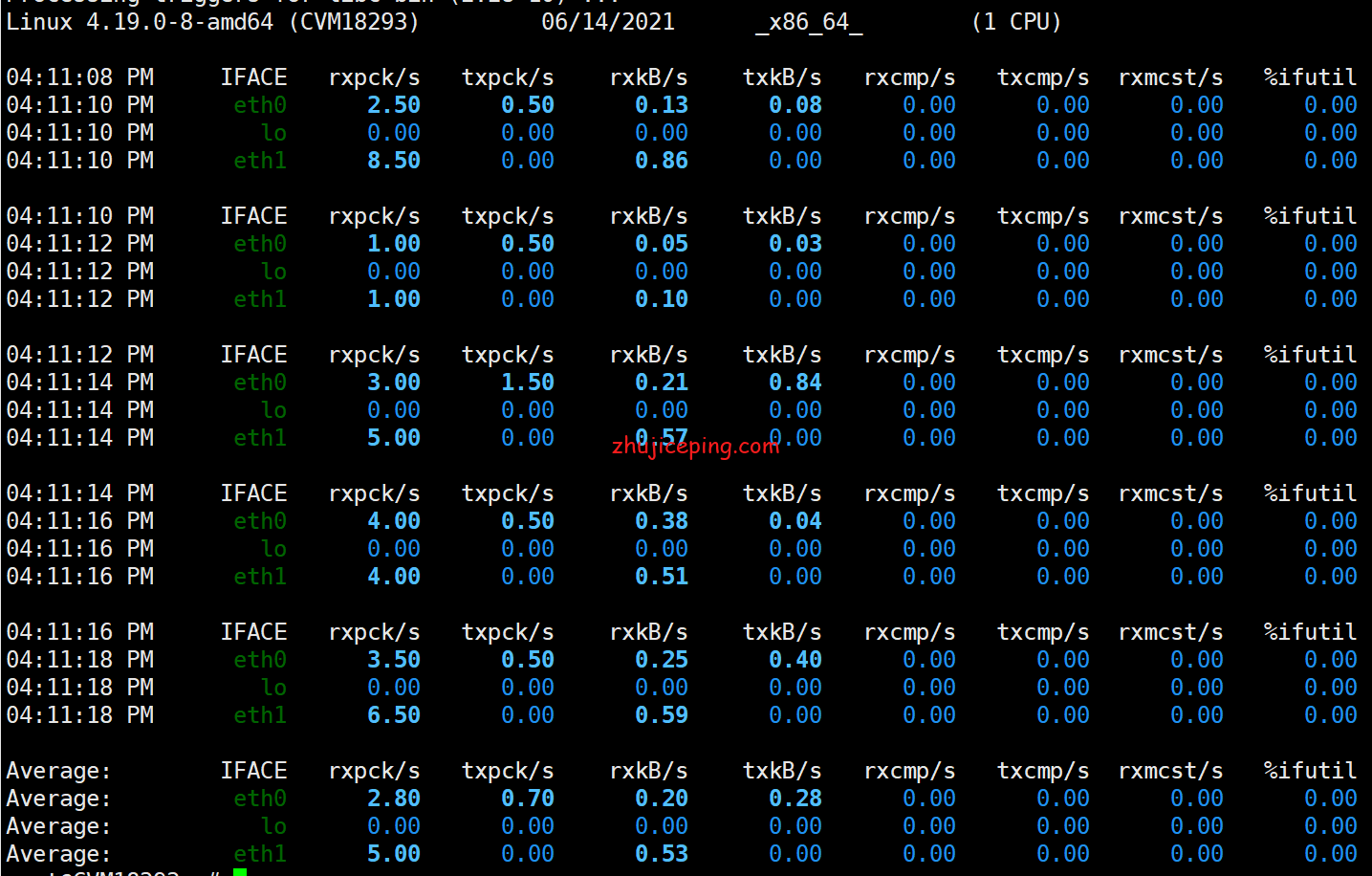The image size is (1372, 876).
Task: Select the rxpck/s value 3.00
Action: click(x=394, y=383)
